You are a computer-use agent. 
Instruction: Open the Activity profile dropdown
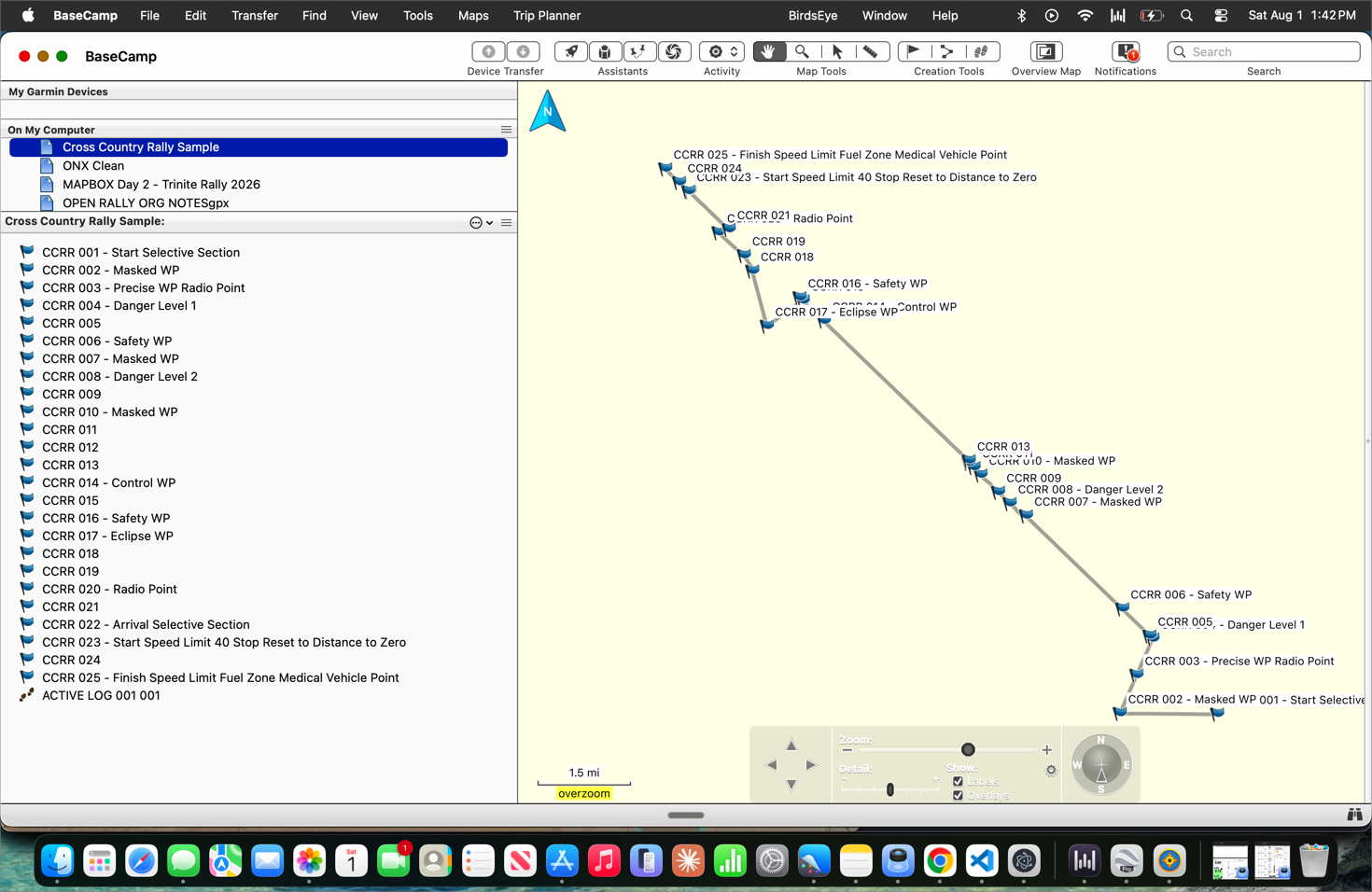click(721, 51)
